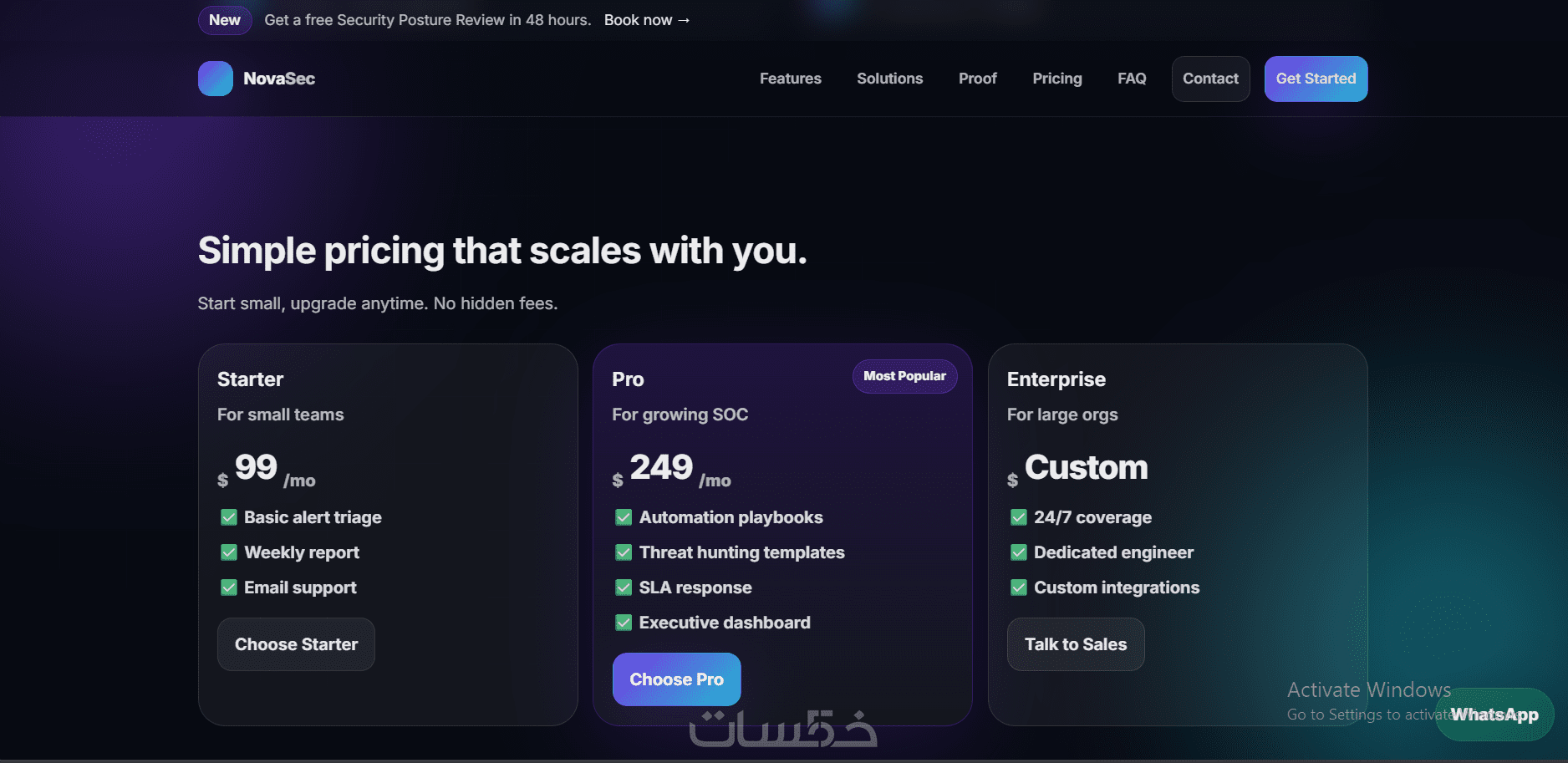Click the green check beside Basic alert triage
Screen dimensions: 1568x763
pos(229,517)
